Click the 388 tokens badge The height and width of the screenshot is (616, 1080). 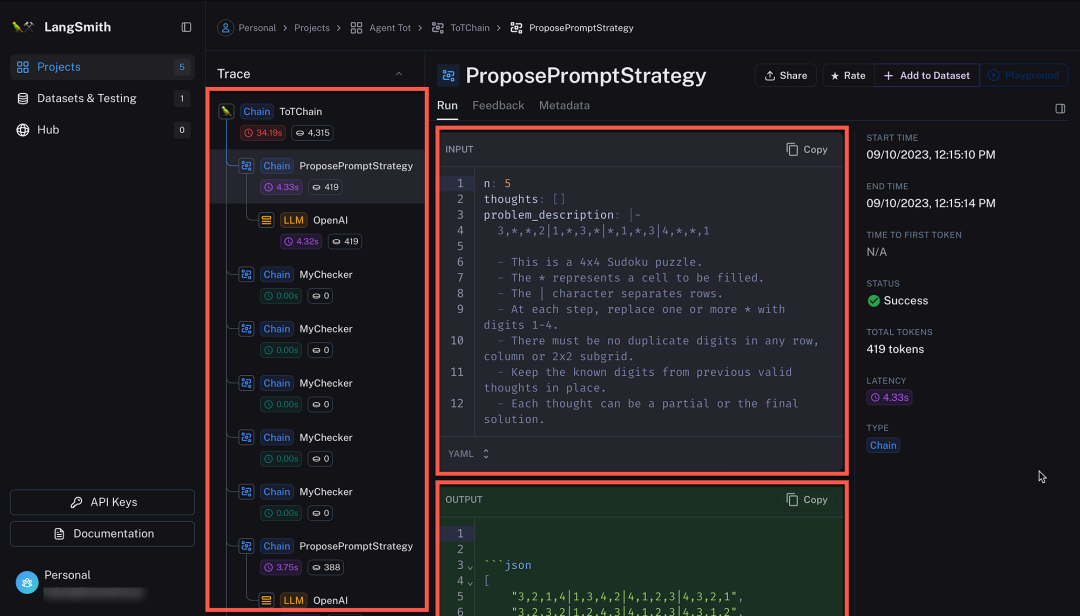tap(326, 568)
